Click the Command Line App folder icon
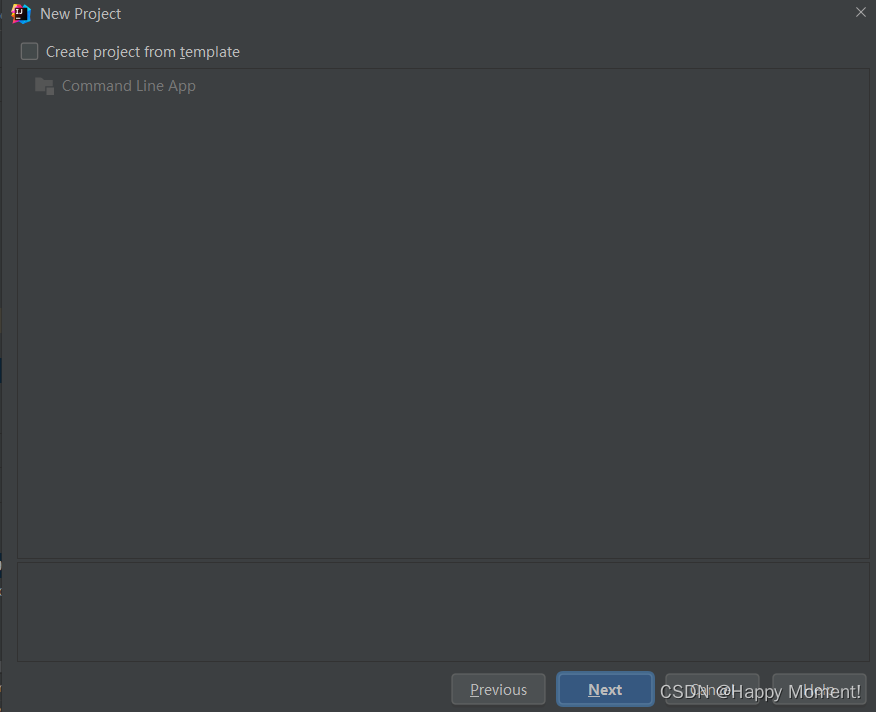 tap(44, 86)
